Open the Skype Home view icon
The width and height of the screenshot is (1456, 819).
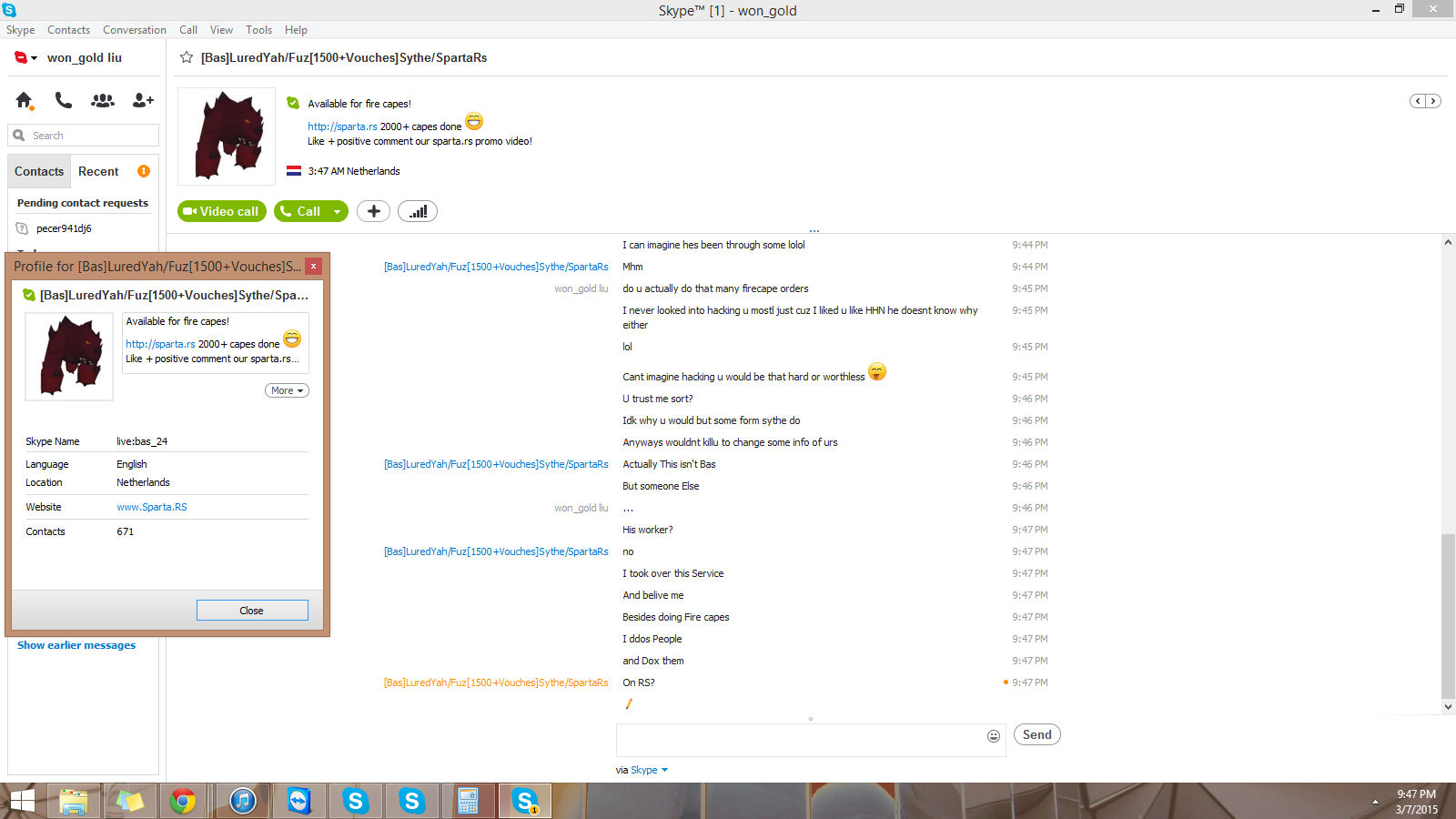(24, 100)
